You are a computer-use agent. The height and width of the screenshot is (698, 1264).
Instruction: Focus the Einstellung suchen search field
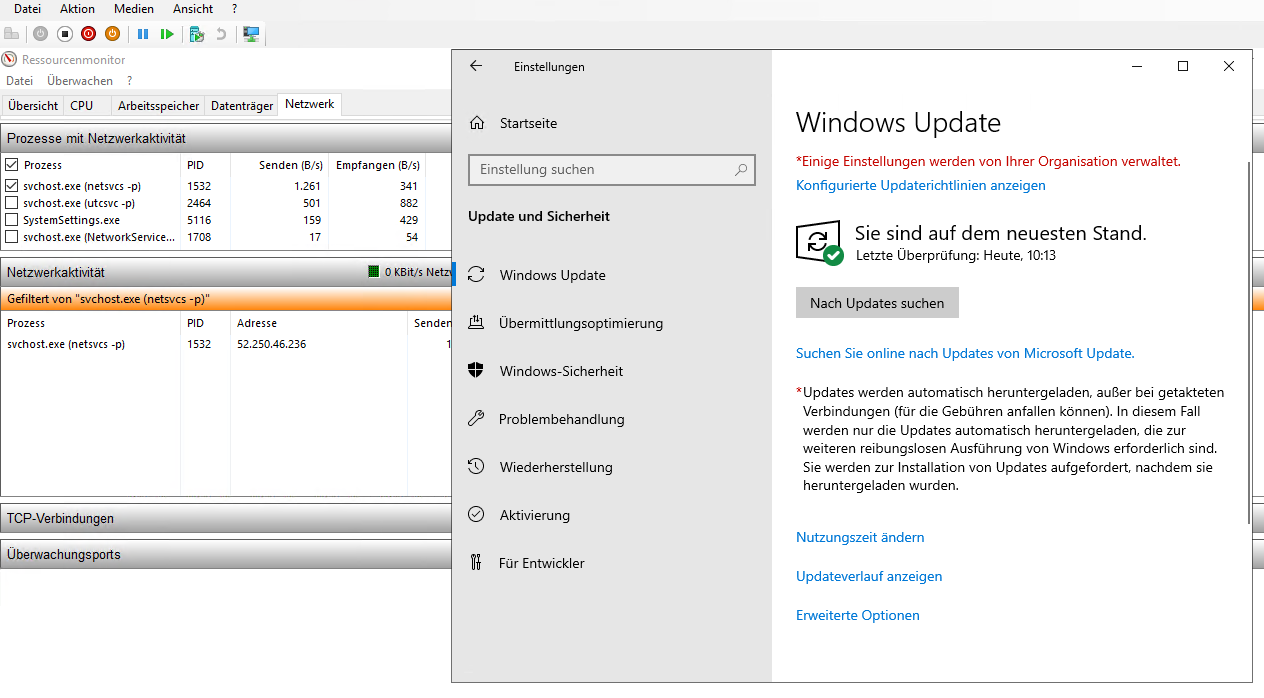pyautogui.click(x=612, y=170)
